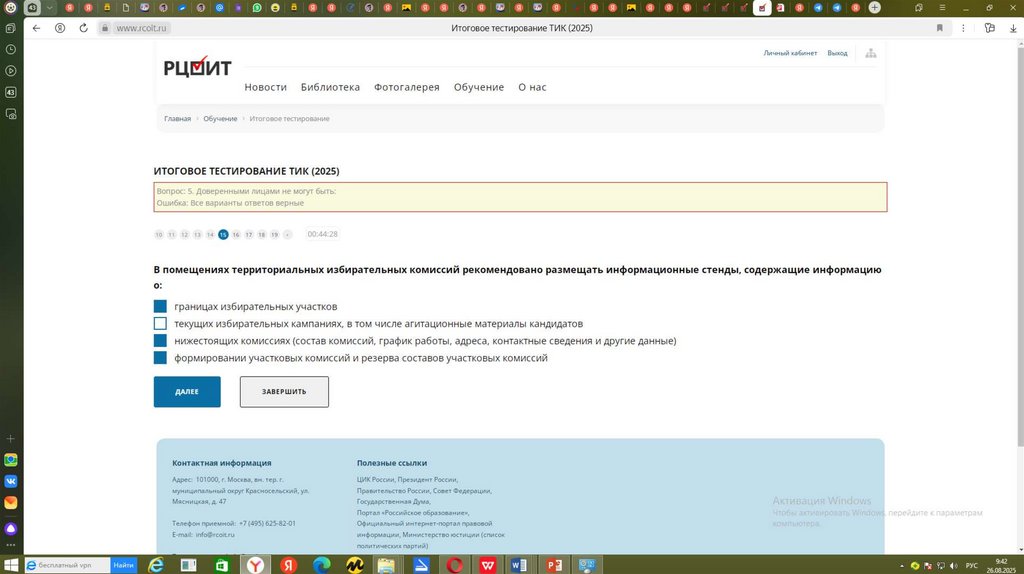Click the Выход logout link

pyautogui.click(x=837, y=53)
